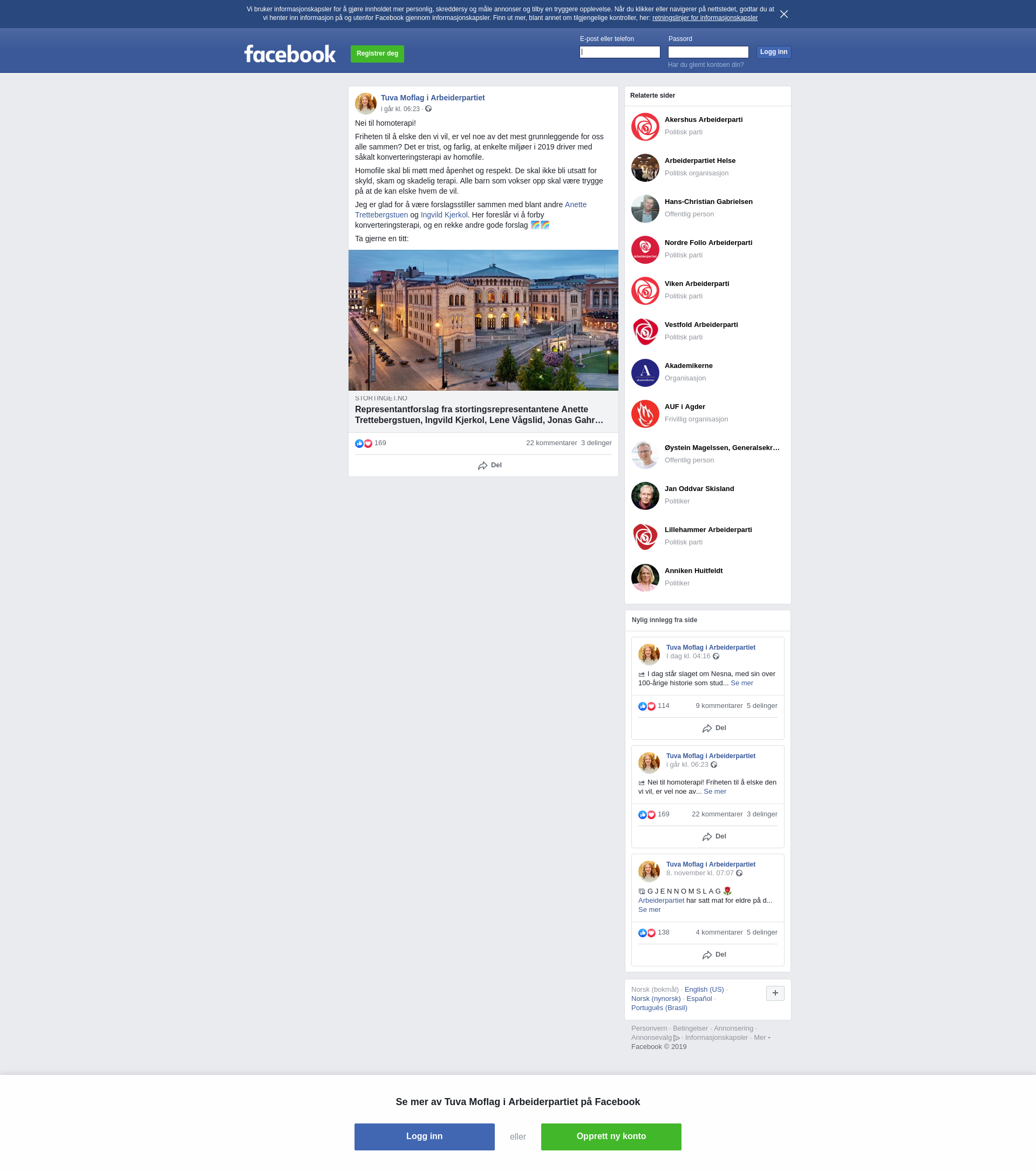Open Representantforslag article headline

(479, 414)
